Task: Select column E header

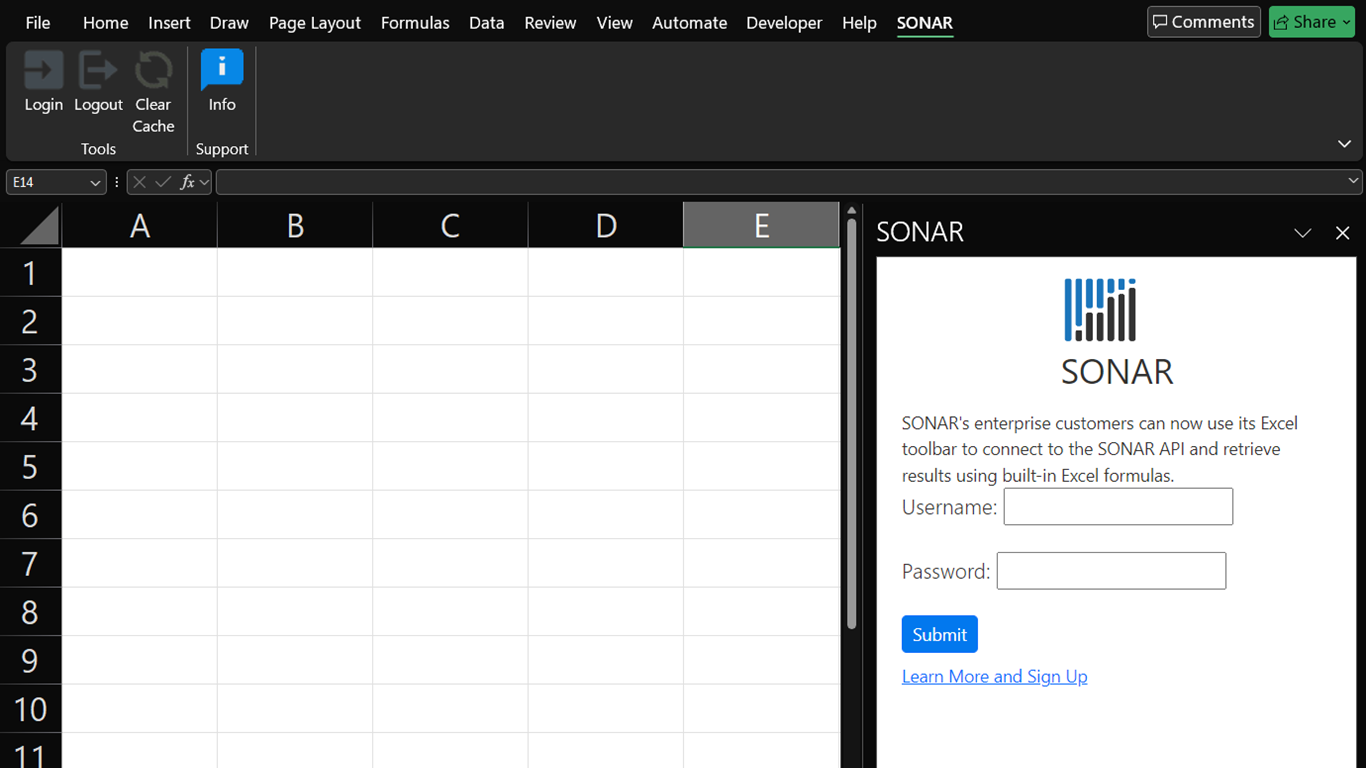Action: coord(761,226)
